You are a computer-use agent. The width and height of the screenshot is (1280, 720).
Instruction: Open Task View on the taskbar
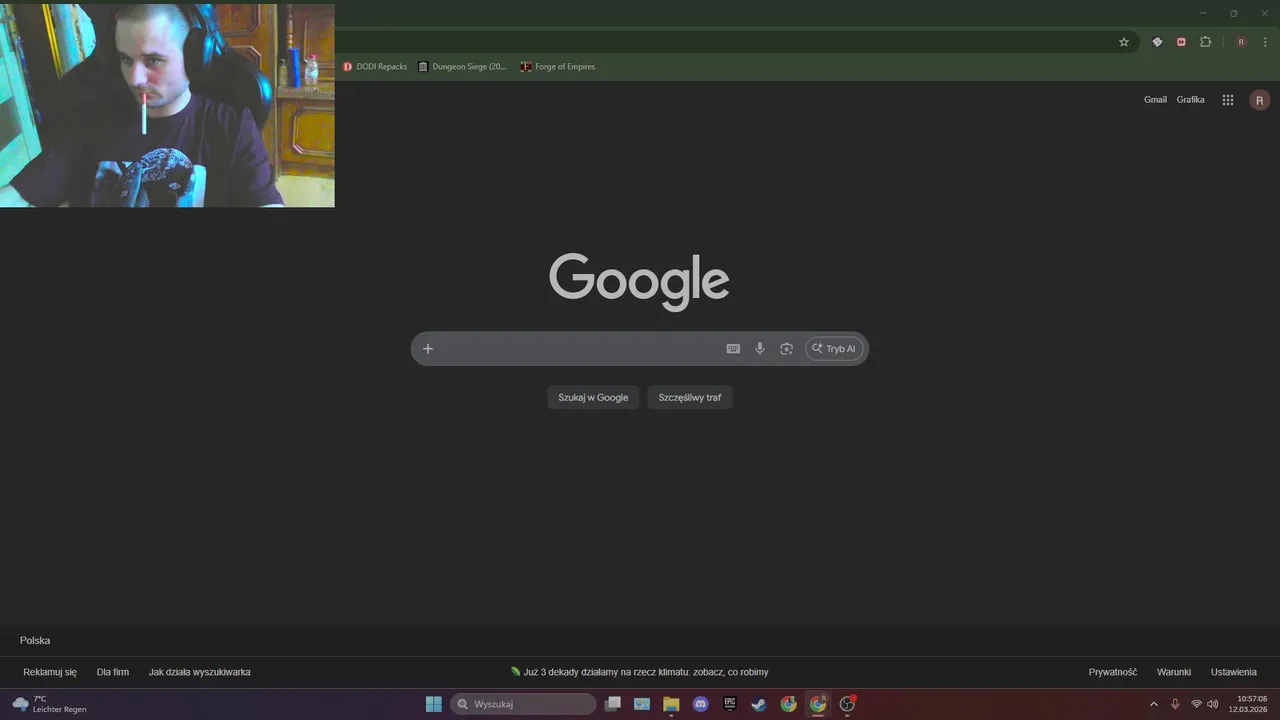[x=613, y=704]
